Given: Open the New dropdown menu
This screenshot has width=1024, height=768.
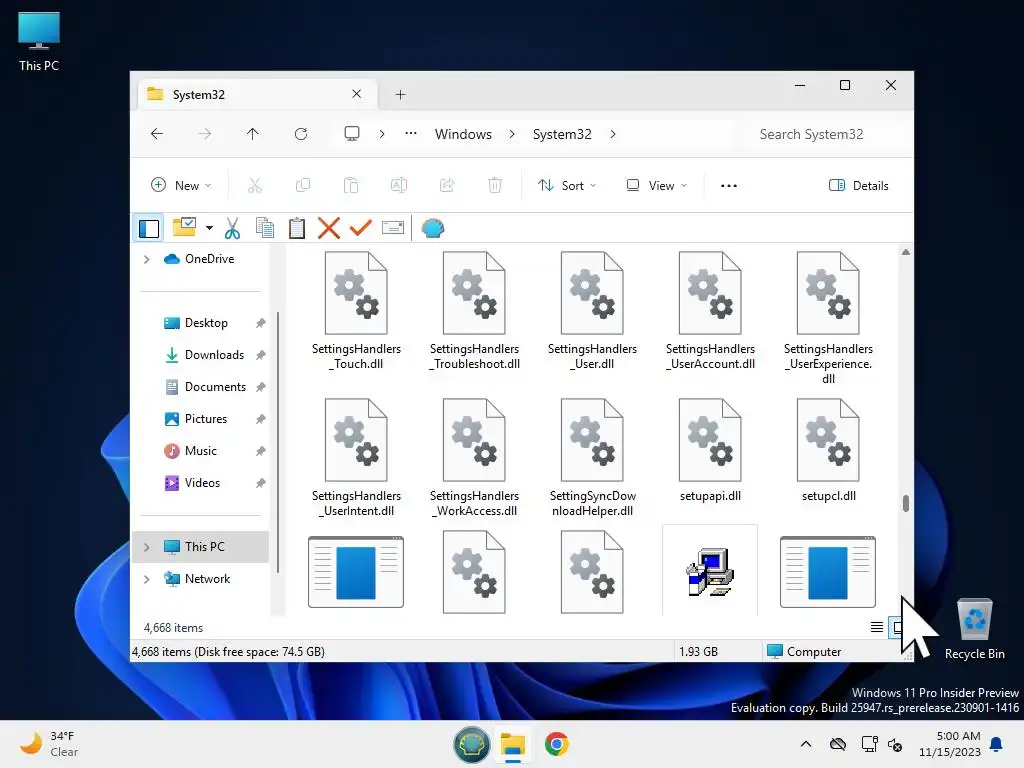Looking at the screenshot, I should coord(181,185).
